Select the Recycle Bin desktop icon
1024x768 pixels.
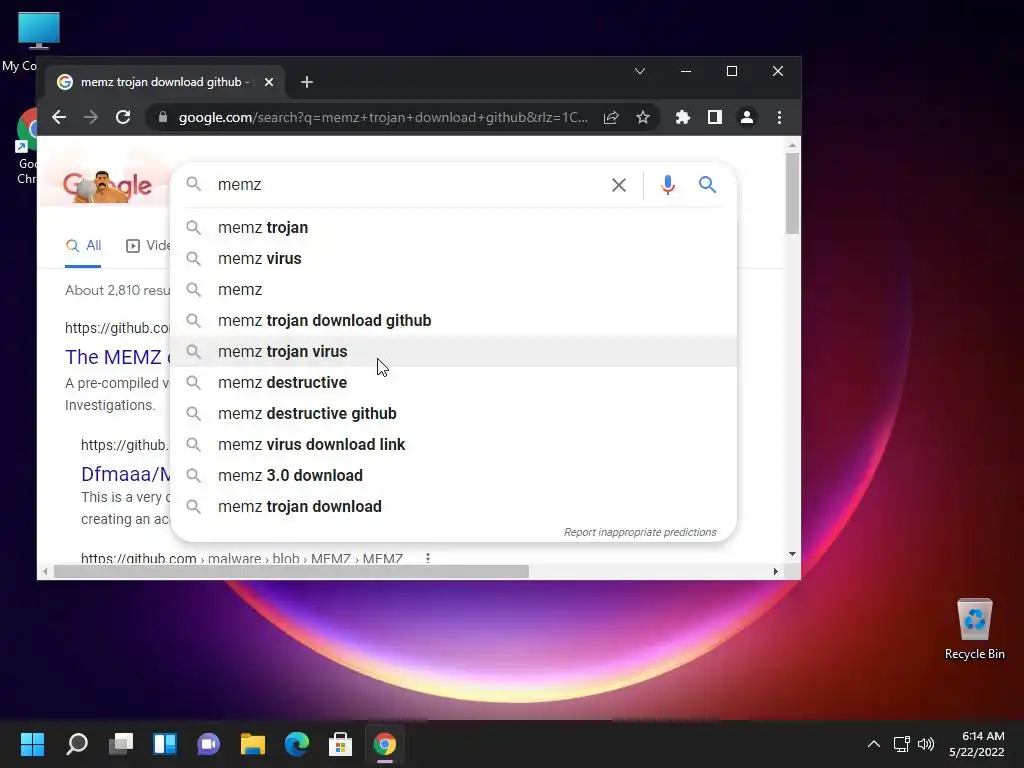(974, 630)
